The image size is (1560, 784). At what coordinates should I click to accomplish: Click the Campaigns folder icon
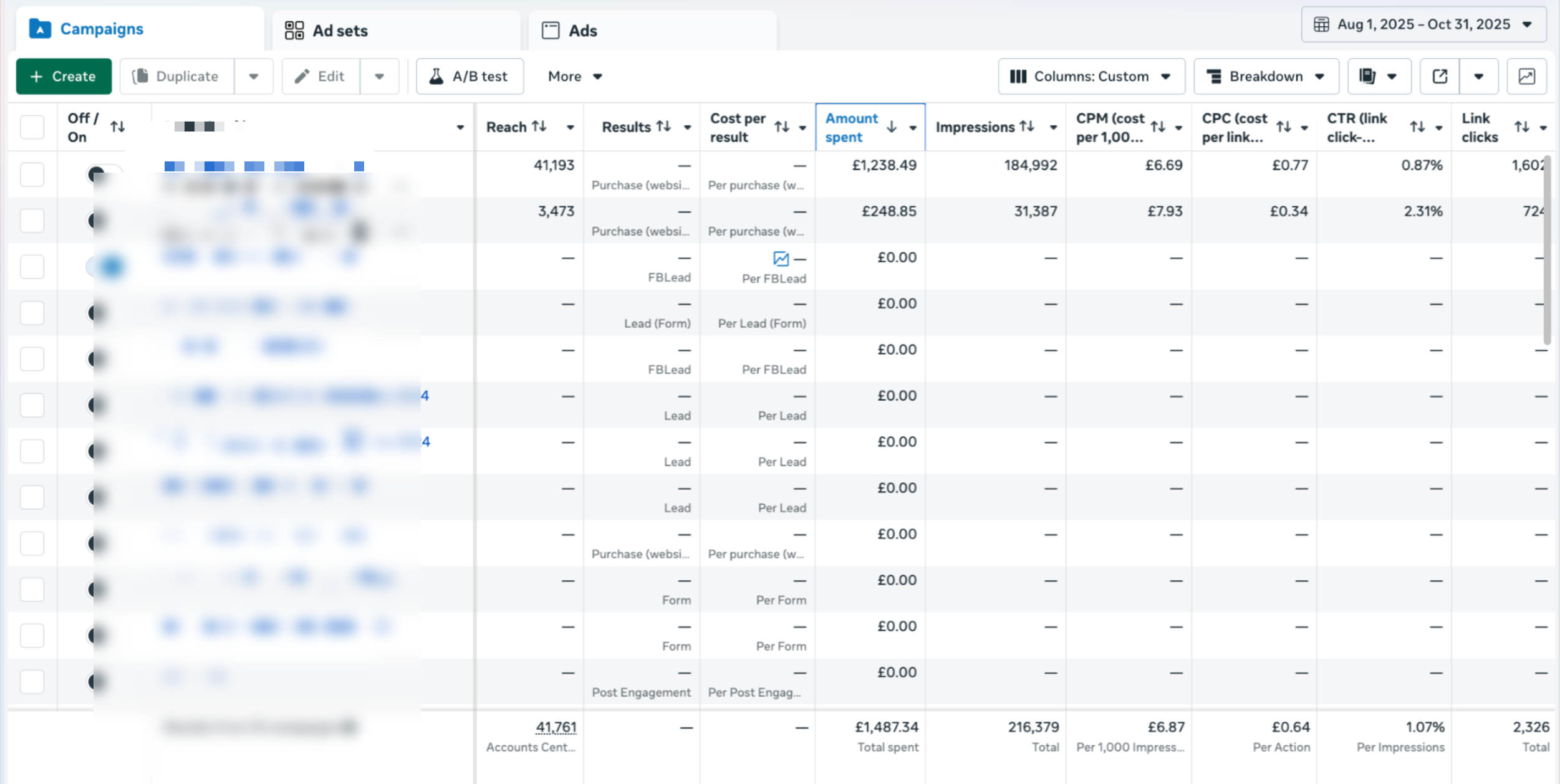coord(40,28)
